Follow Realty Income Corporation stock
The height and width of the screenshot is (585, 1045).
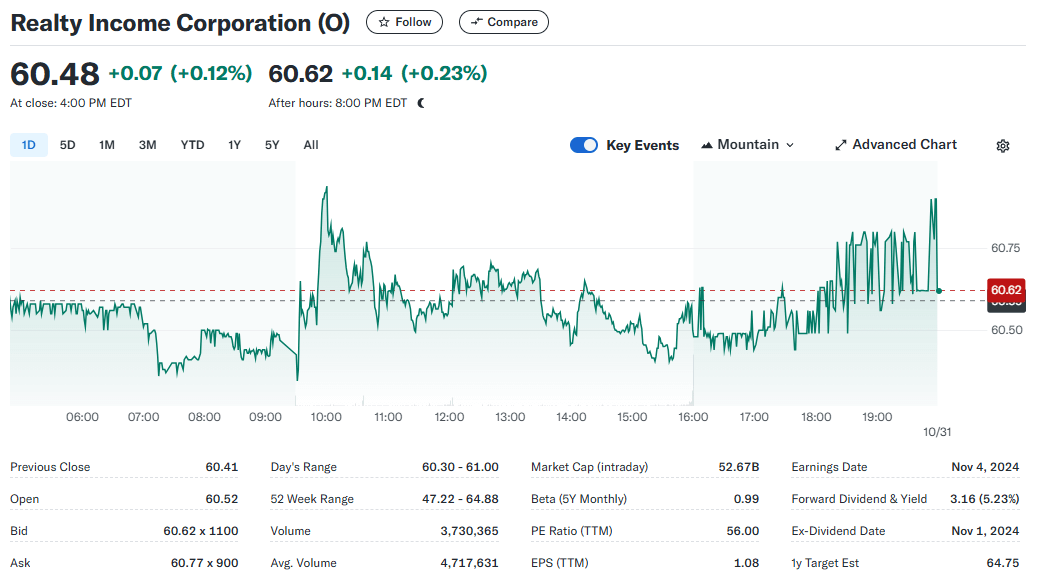[x=405, y=22]
